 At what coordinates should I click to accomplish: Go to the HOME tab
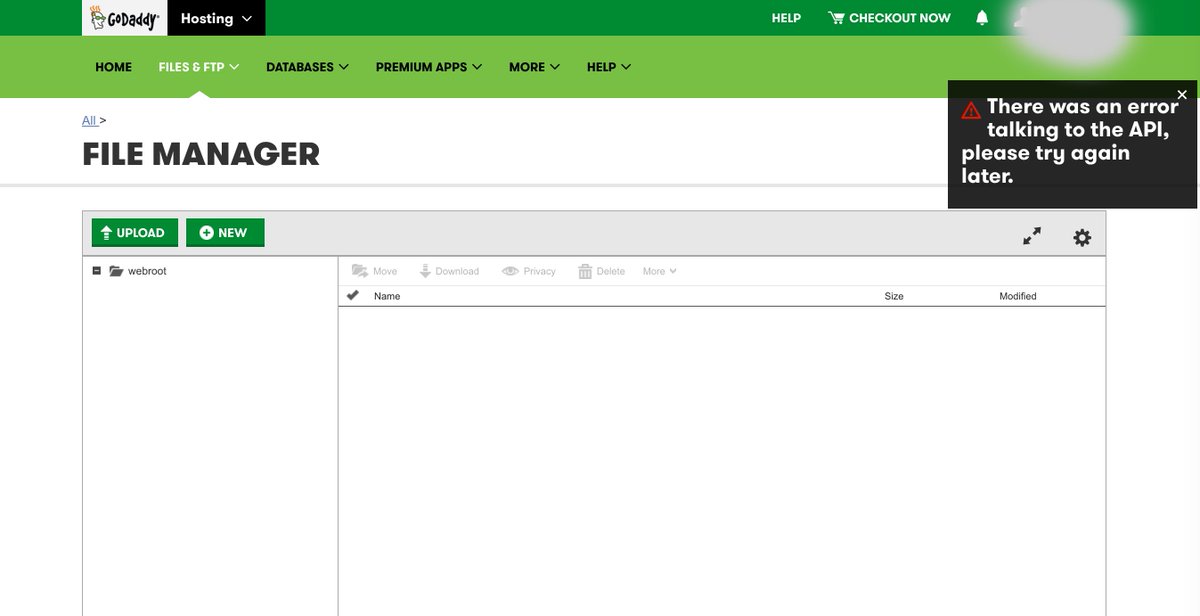click(113, 67)
